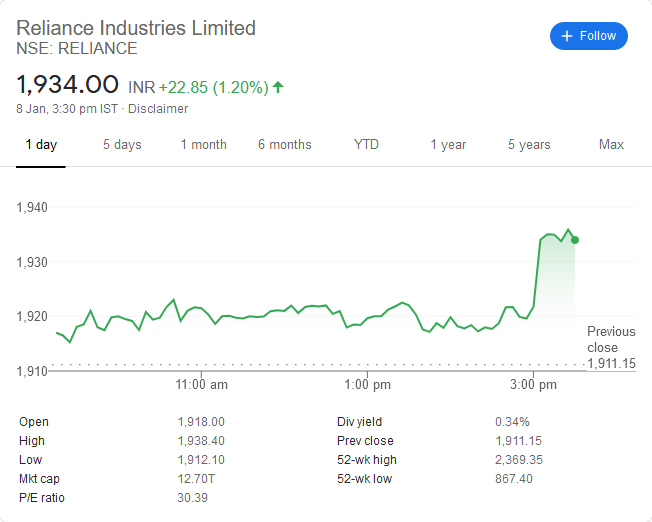The width and height of the screenshot is (652, 522).
Task: Select the 1 day tab
Action: [41, 145]
